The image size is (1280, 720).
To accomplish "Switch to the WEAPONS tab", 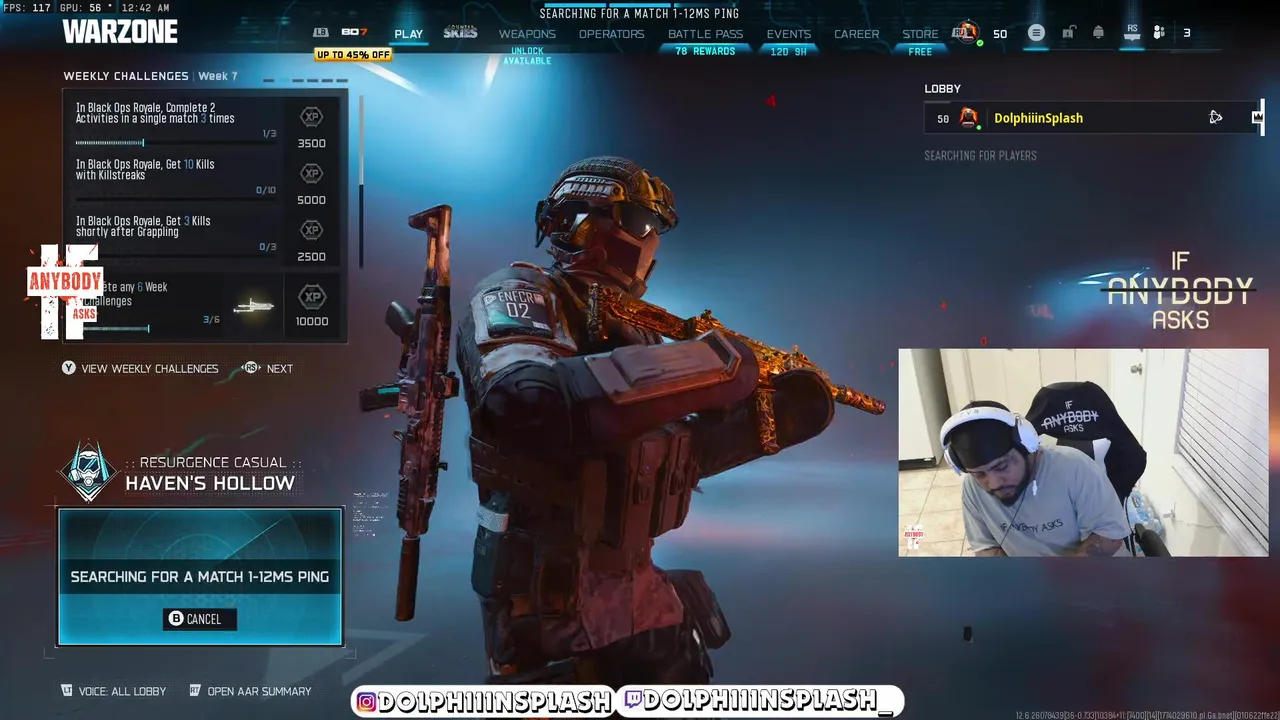I will point(527,34).
